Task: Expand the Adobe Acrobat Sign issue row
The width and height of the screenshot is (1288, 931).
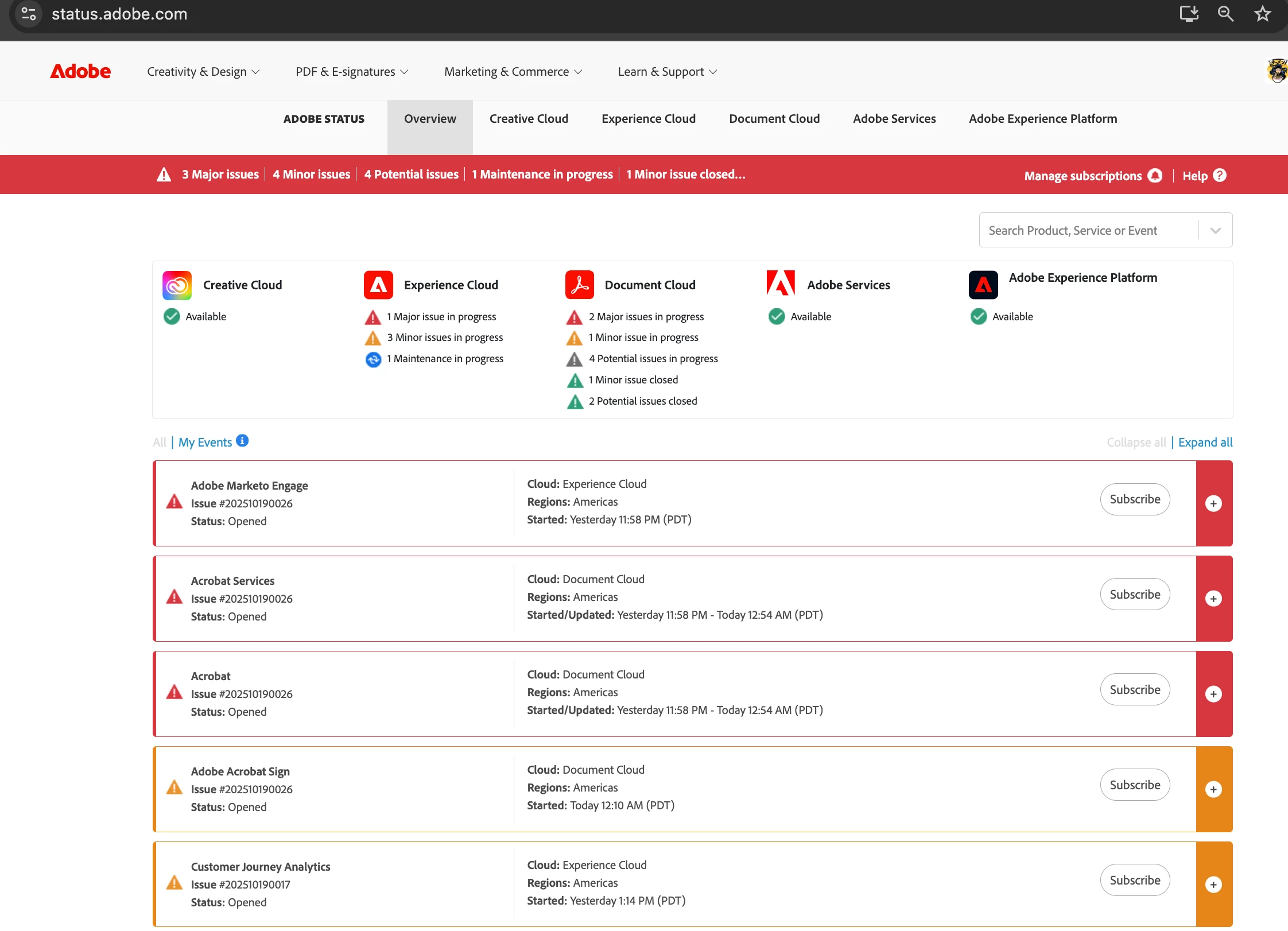Action: (x=1213, y=789)
